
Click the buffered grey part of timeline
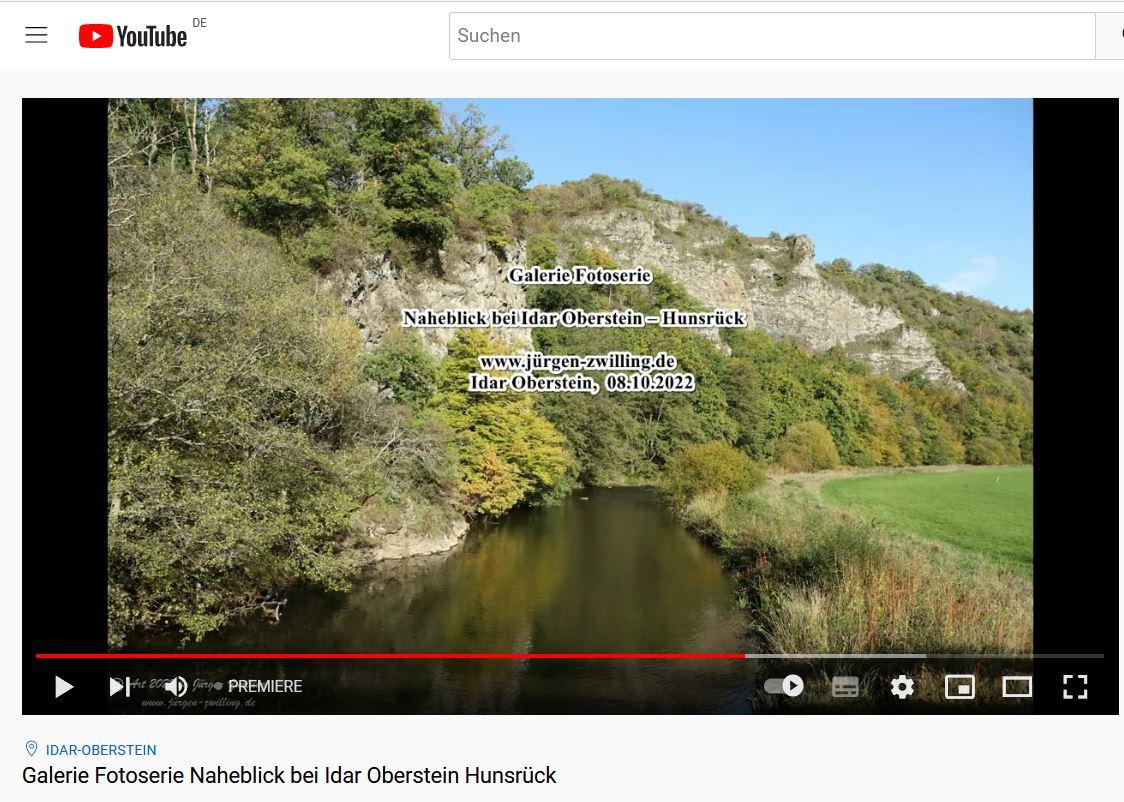click(x=835, y=656)
